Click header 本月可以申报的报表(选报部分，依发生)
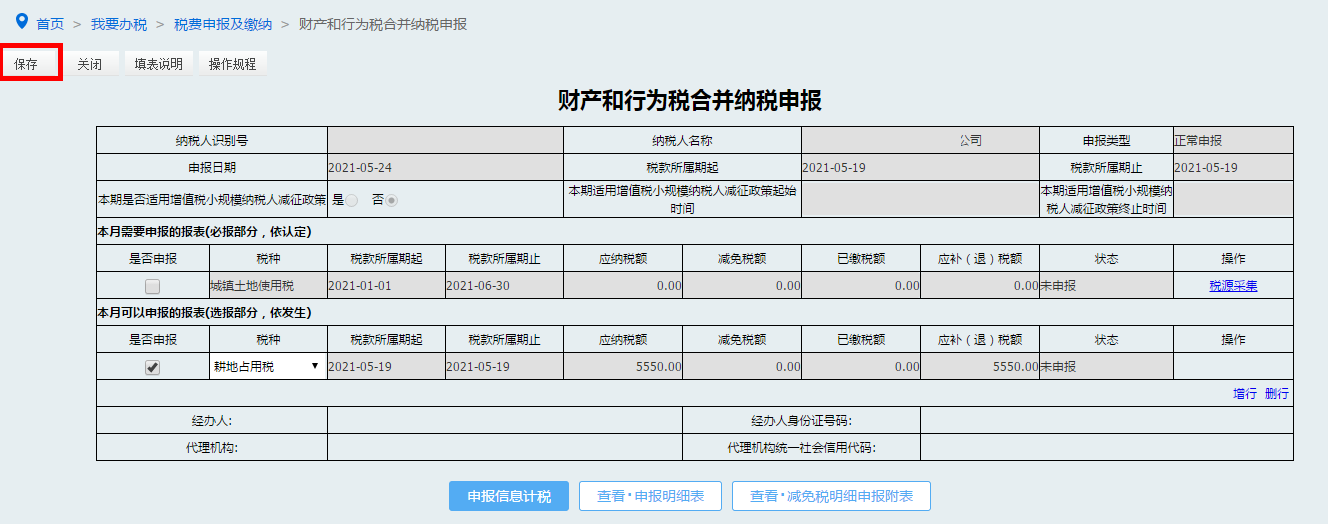This screenshot has height=524, width=1328. click(x=205, y=313)
